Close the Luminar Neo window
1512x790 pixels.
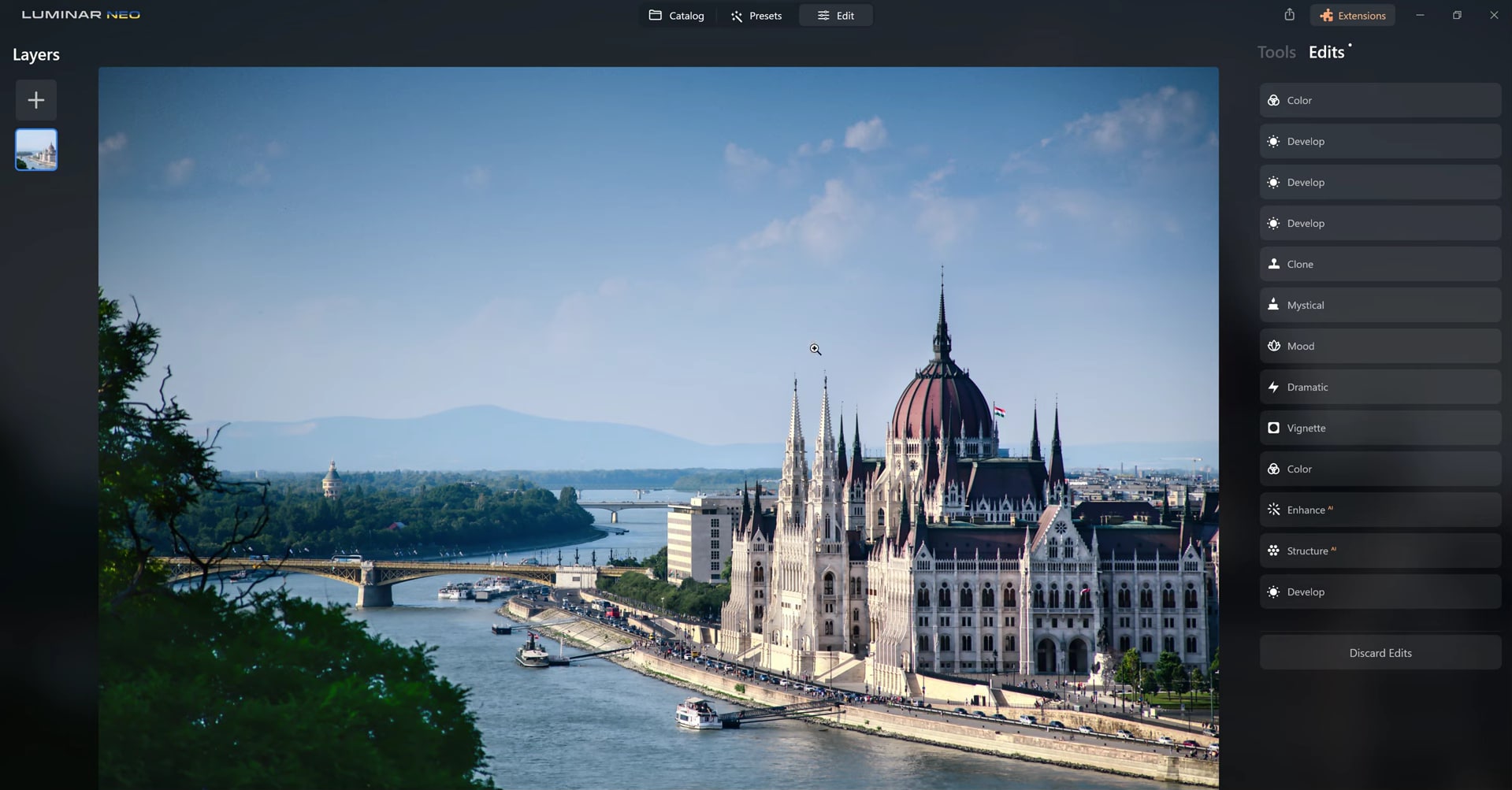click(x=1494, y=15)
